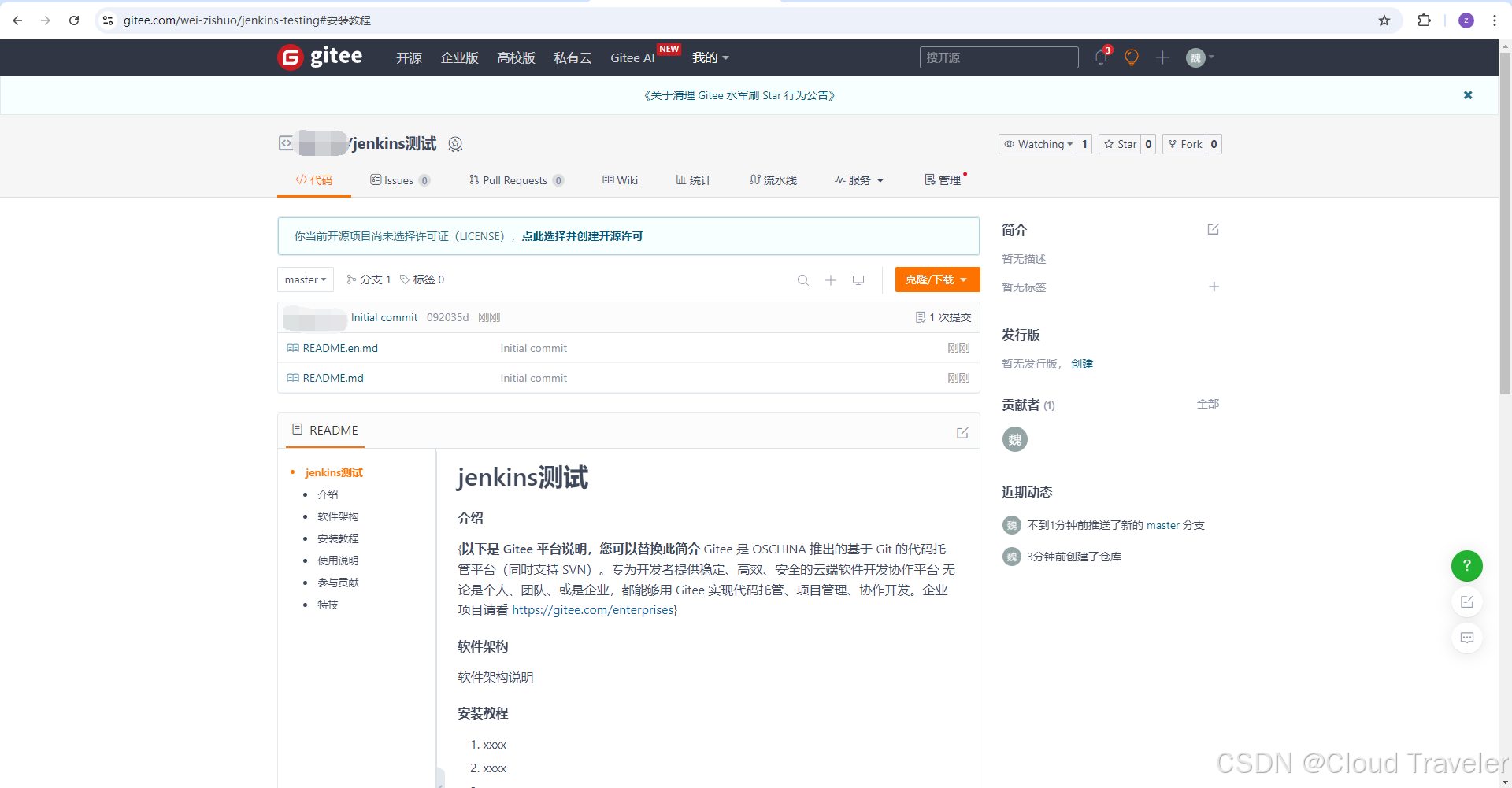This screenshot has height=788, width=1512.
Task: Click master branch link in recent activity
Action: point(1162,525)
